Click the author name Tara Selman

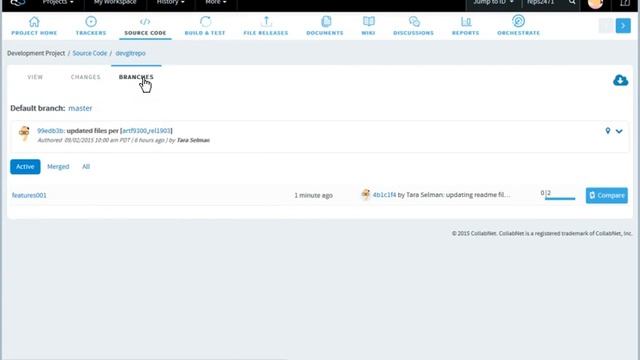[x=193, y=140]
